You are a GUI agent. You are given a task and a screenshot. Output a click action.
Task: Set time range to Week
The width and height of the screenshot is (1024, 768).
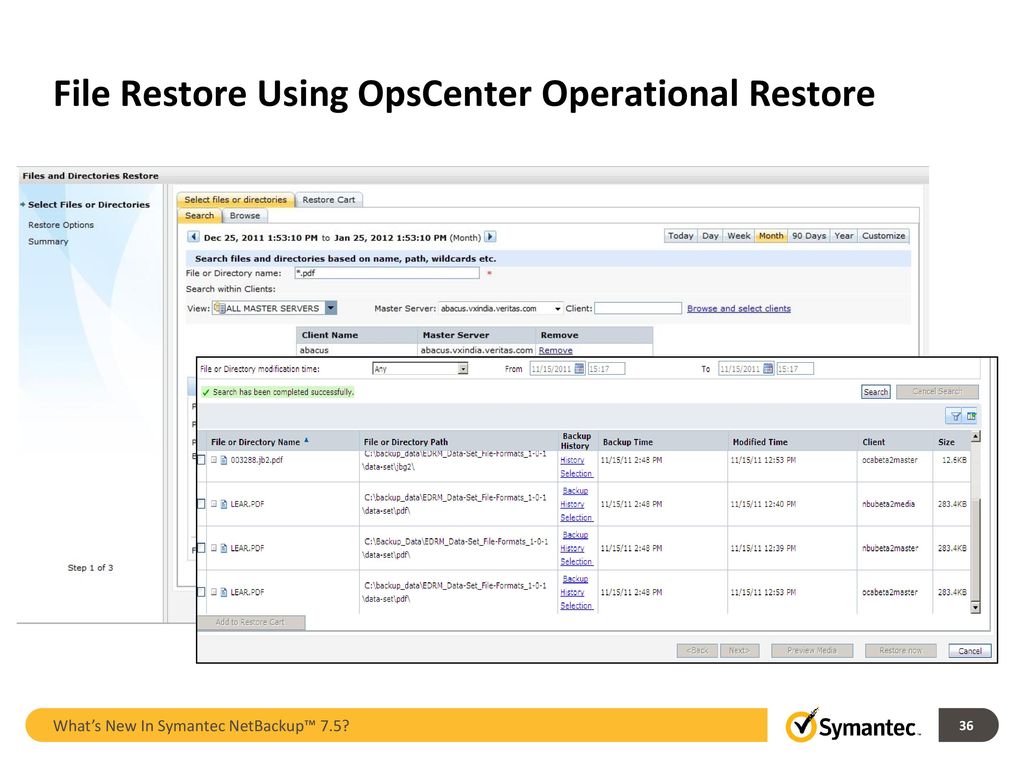coord(739,236)
